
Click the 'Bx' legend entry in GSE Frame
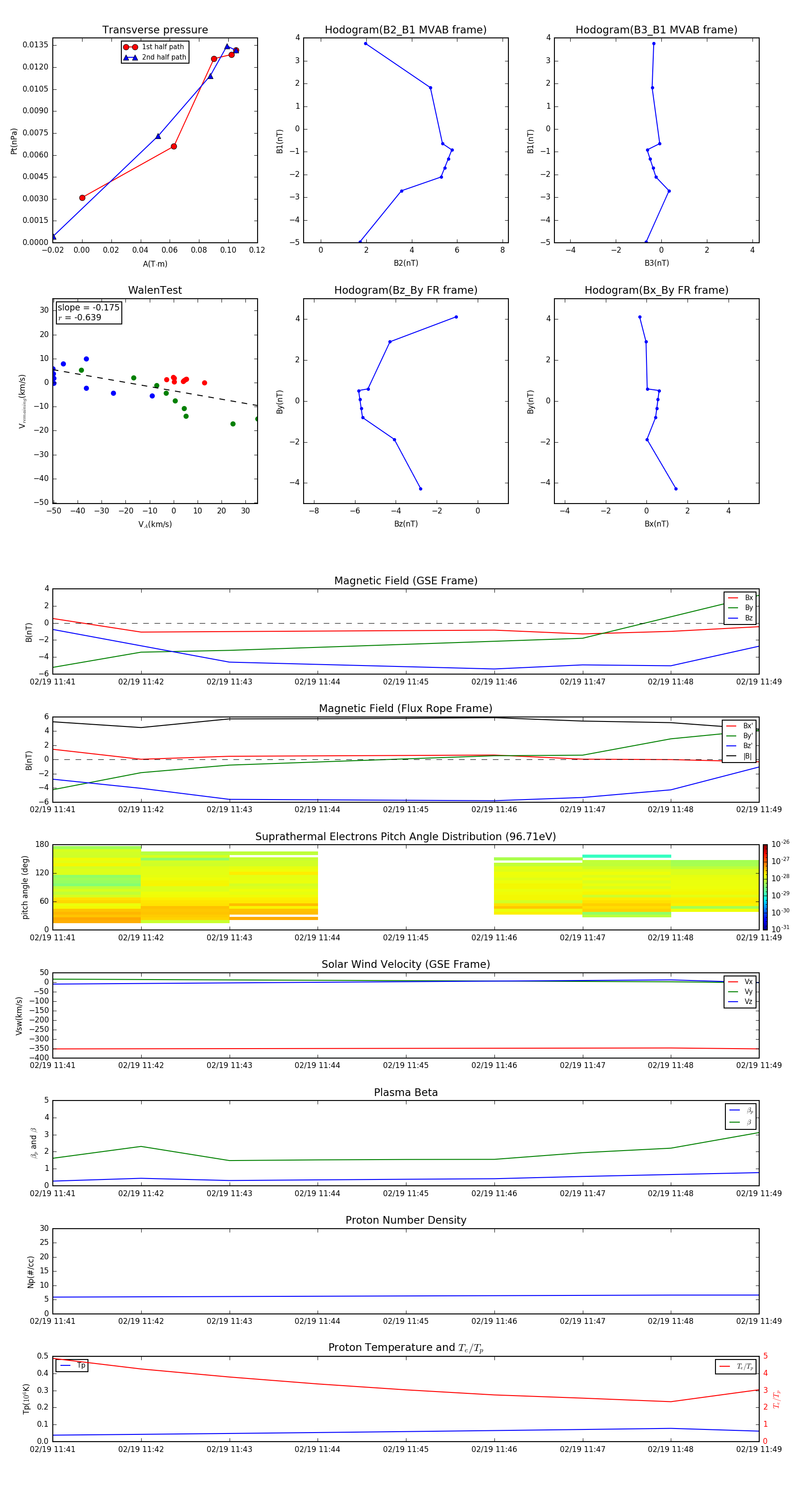[740, 598]
